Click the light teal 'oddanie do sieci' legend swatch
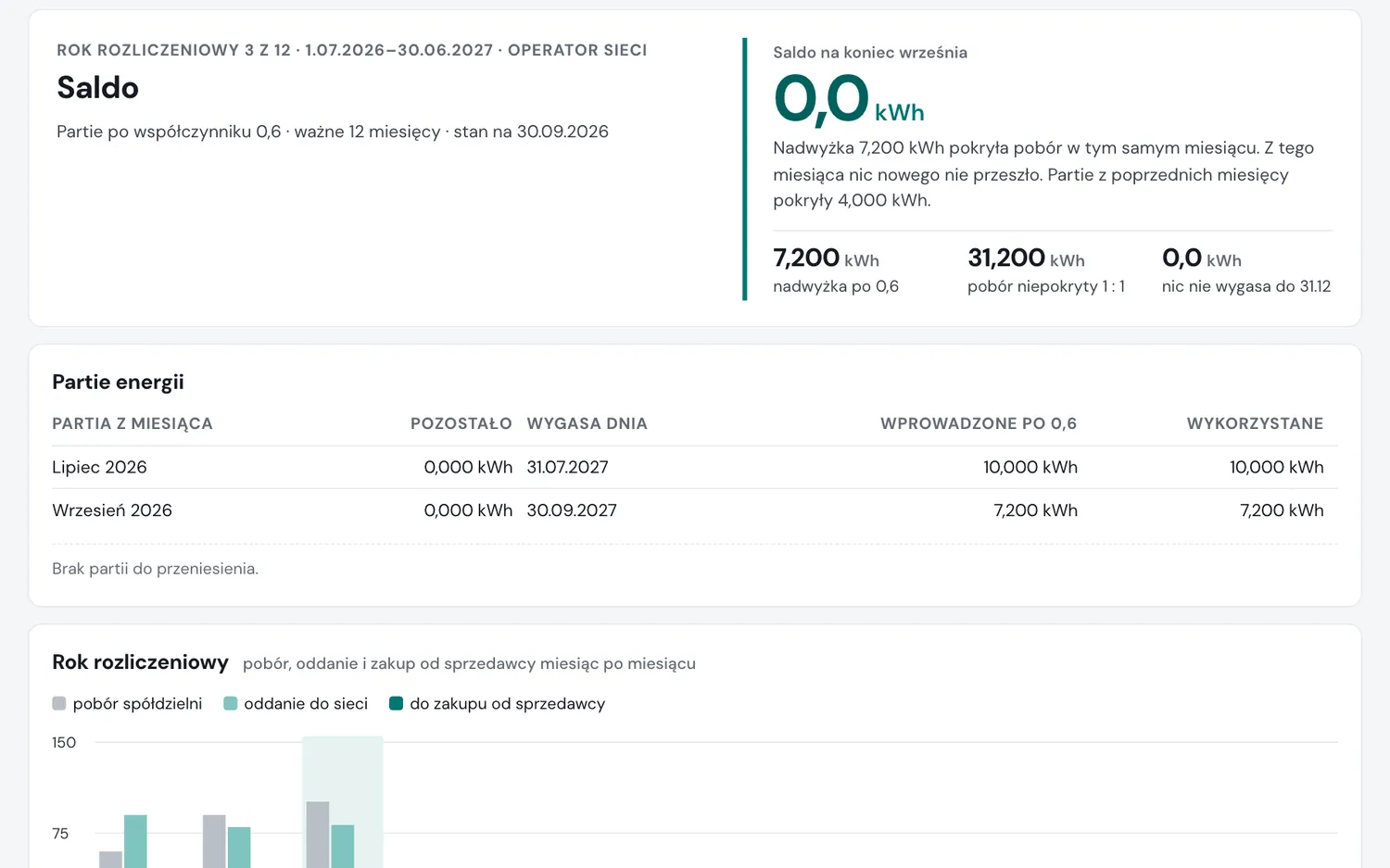 coord(231,704)
